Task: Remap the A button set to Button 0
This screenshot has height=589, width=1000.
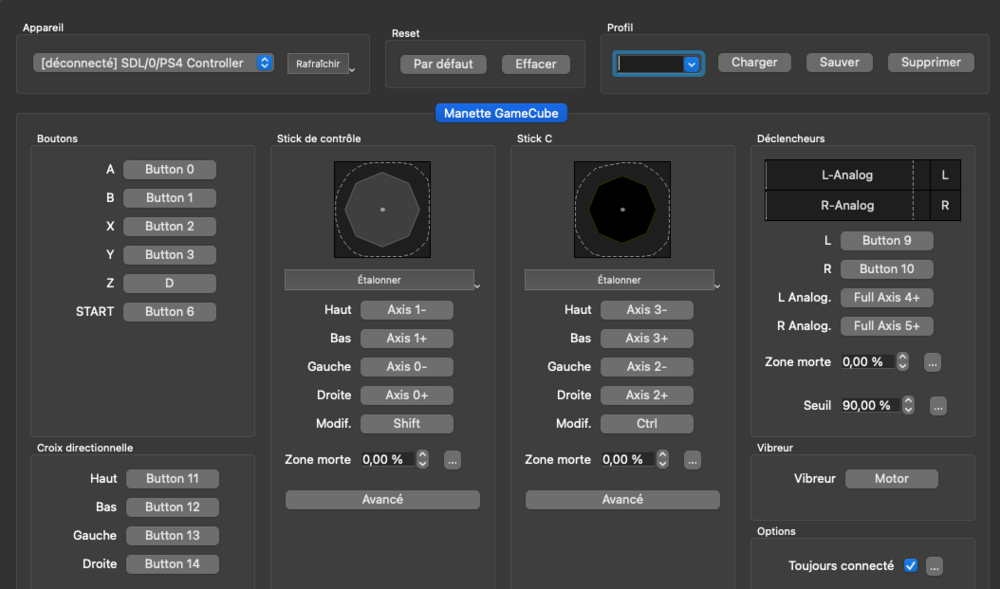Action: 169,170
